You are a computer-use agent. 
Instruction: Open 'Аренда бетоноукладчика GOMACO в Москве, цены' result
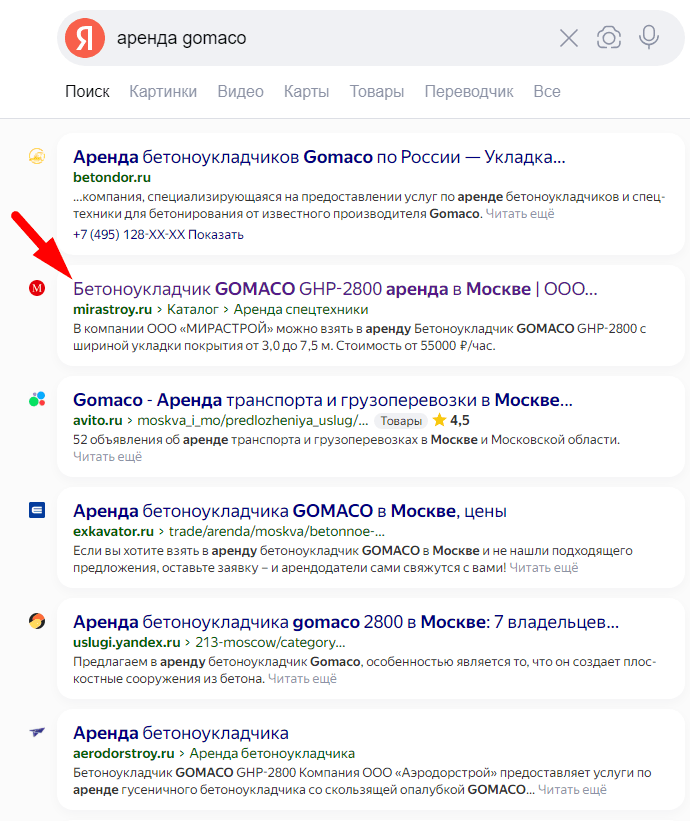click(290, 511)
